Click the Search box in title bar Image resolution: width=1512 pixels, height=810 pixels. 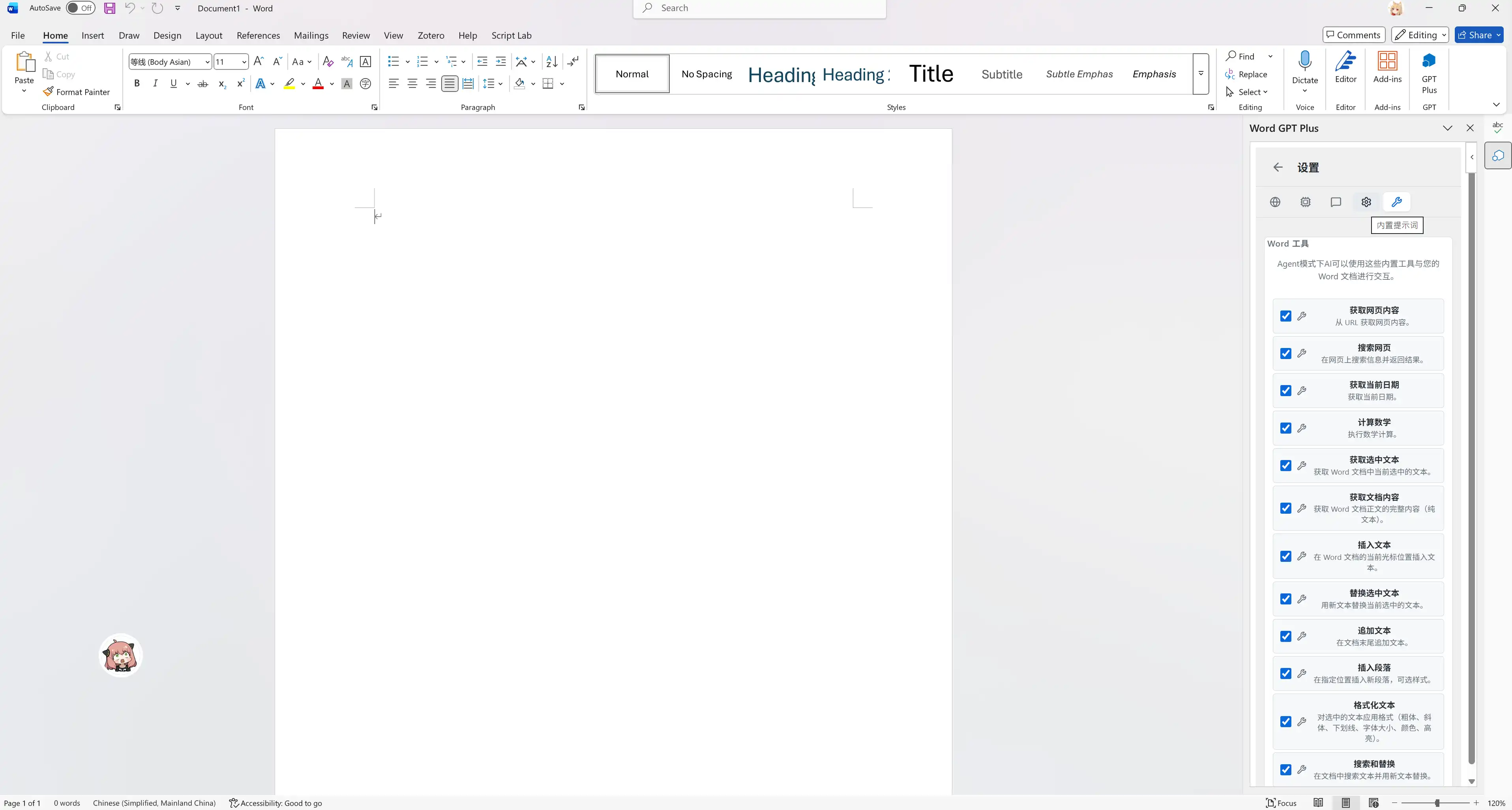[759, 8]
